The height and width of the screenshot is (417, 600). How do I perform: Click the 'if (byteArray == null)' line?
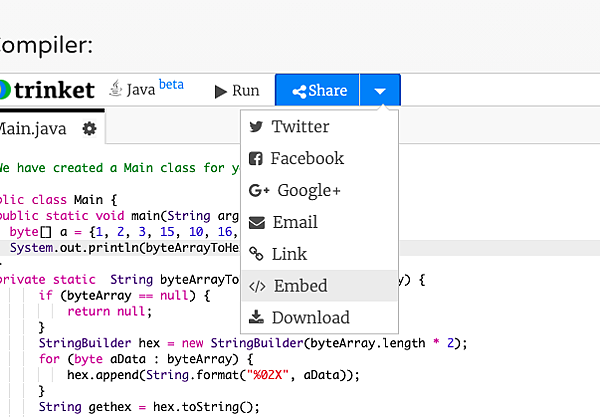tap(124, 295)
